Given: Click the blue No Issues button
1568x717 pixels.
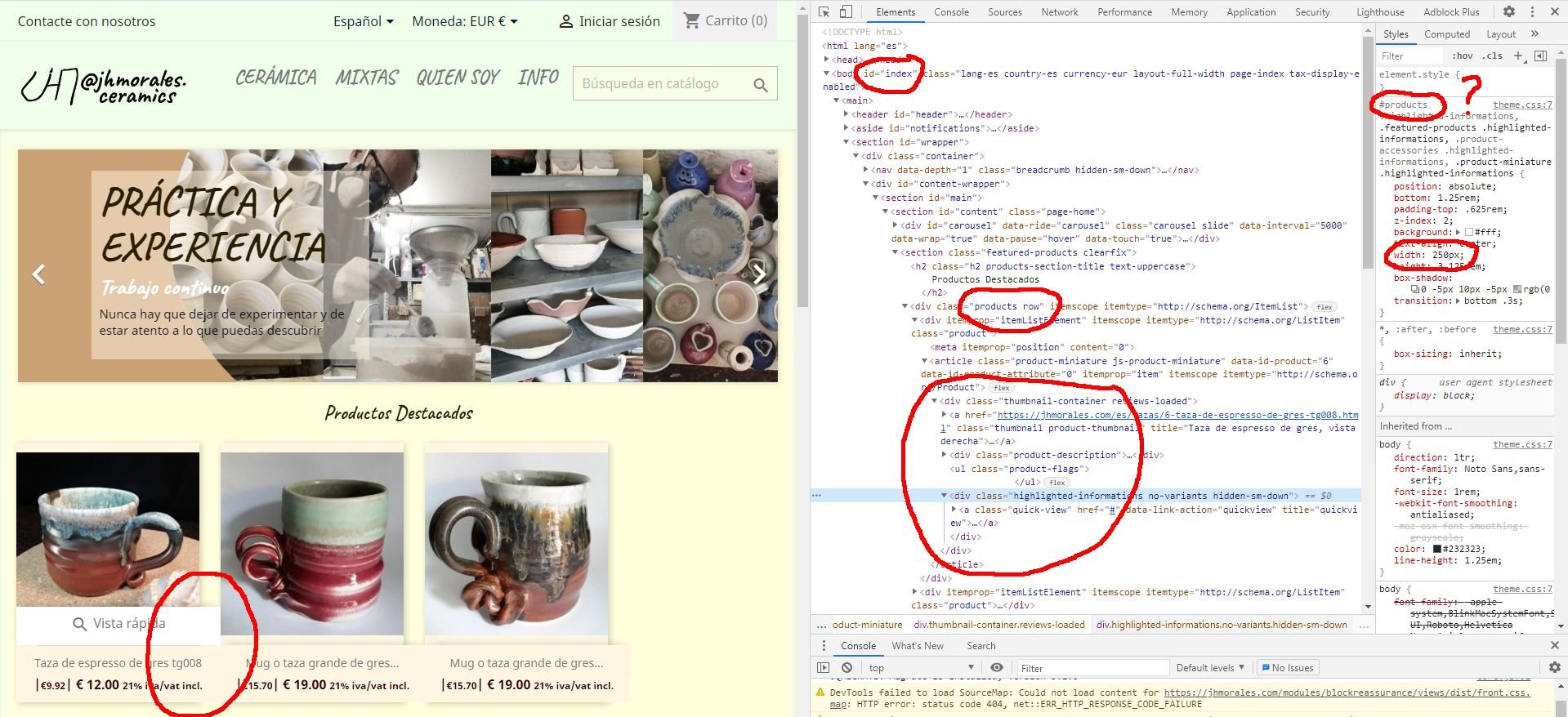Looking at the screenshot, I should tap(1287, 668).
